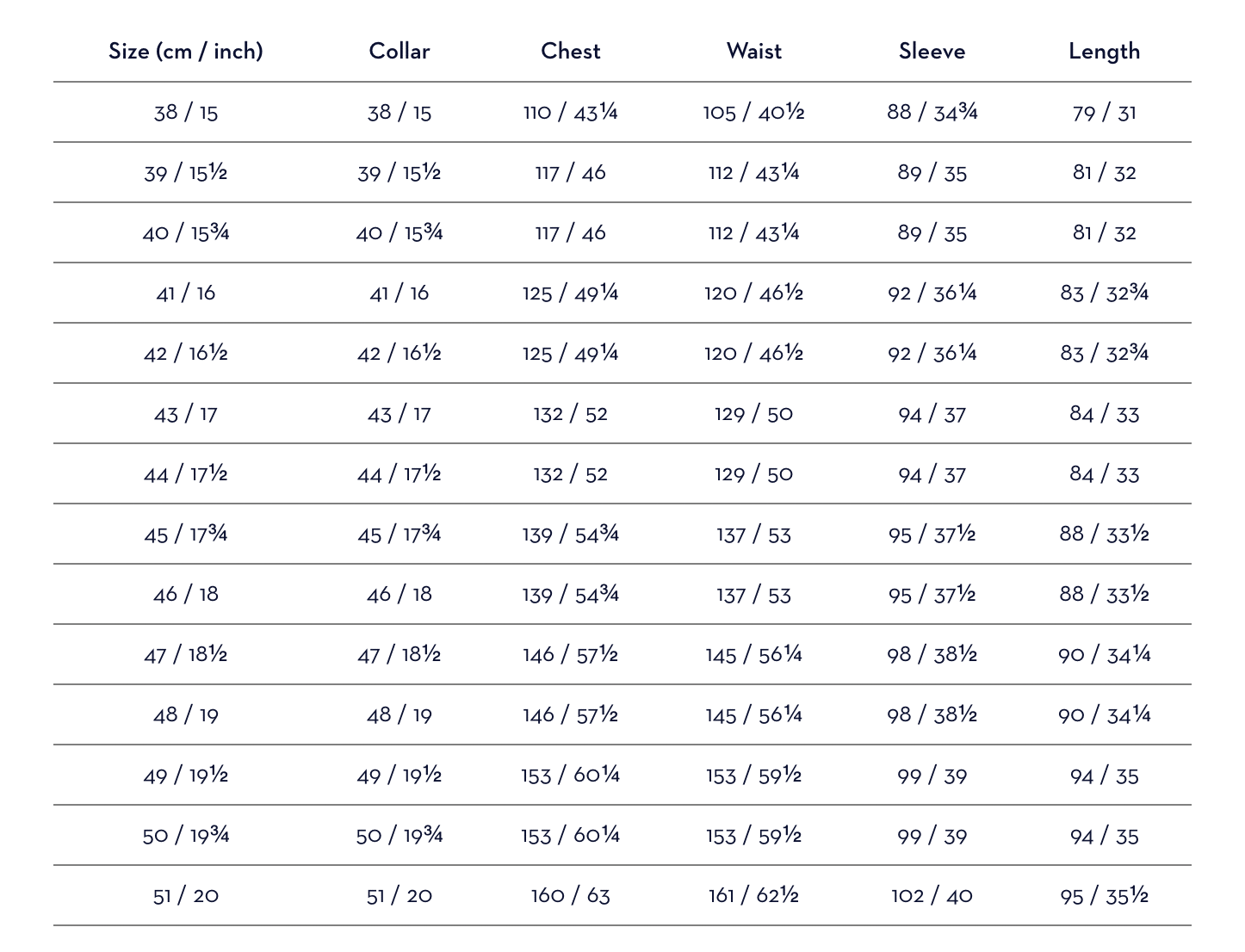
Task: Click sleeve value 88 / 34¾
Action: tap(932, 113)
